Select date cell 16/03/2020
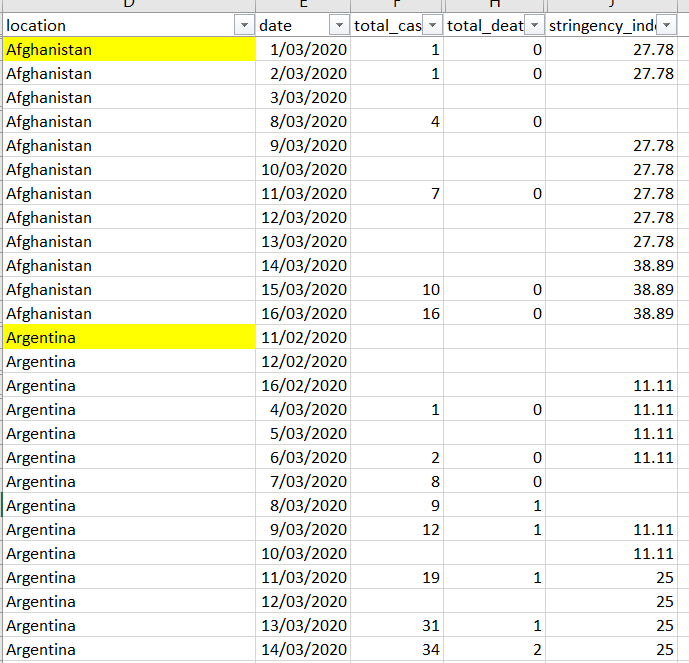The image size is (689, 663). pyautogui.click(x=303, y=313)
